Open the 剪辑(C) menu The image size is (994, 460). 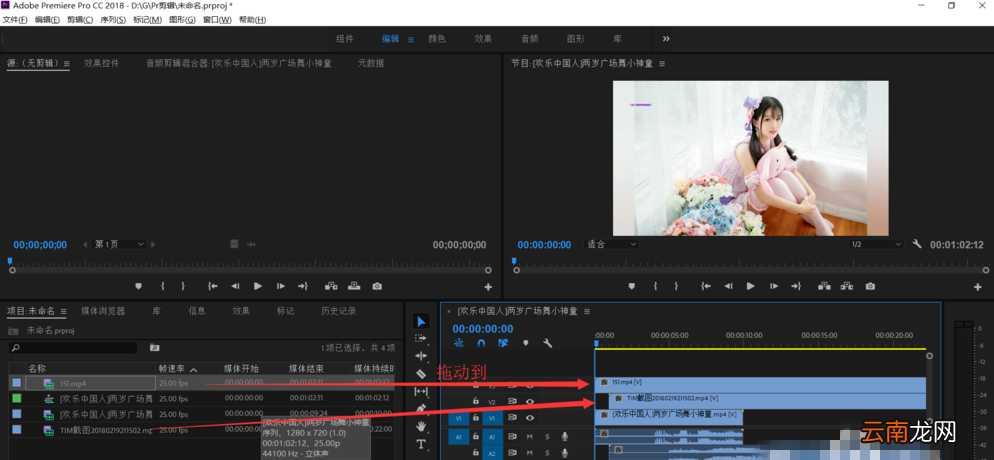pos(80,20)
